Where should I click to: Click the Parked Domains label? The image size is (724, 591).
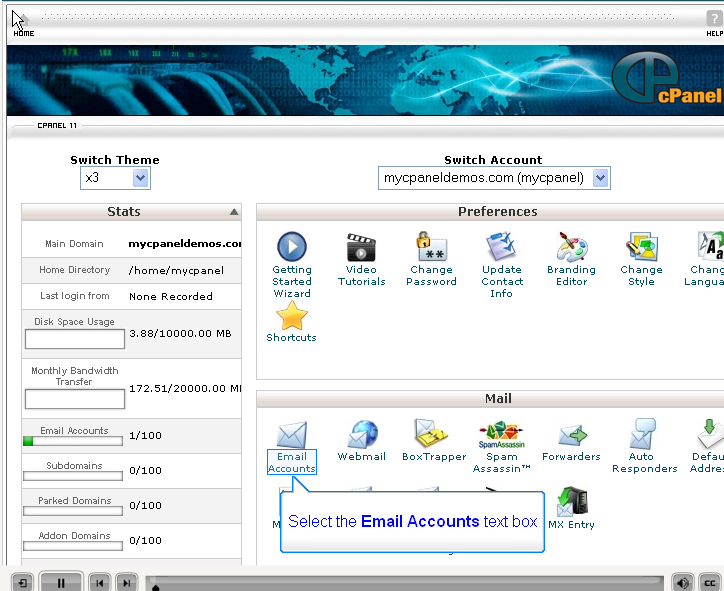[x=75, y=501]
